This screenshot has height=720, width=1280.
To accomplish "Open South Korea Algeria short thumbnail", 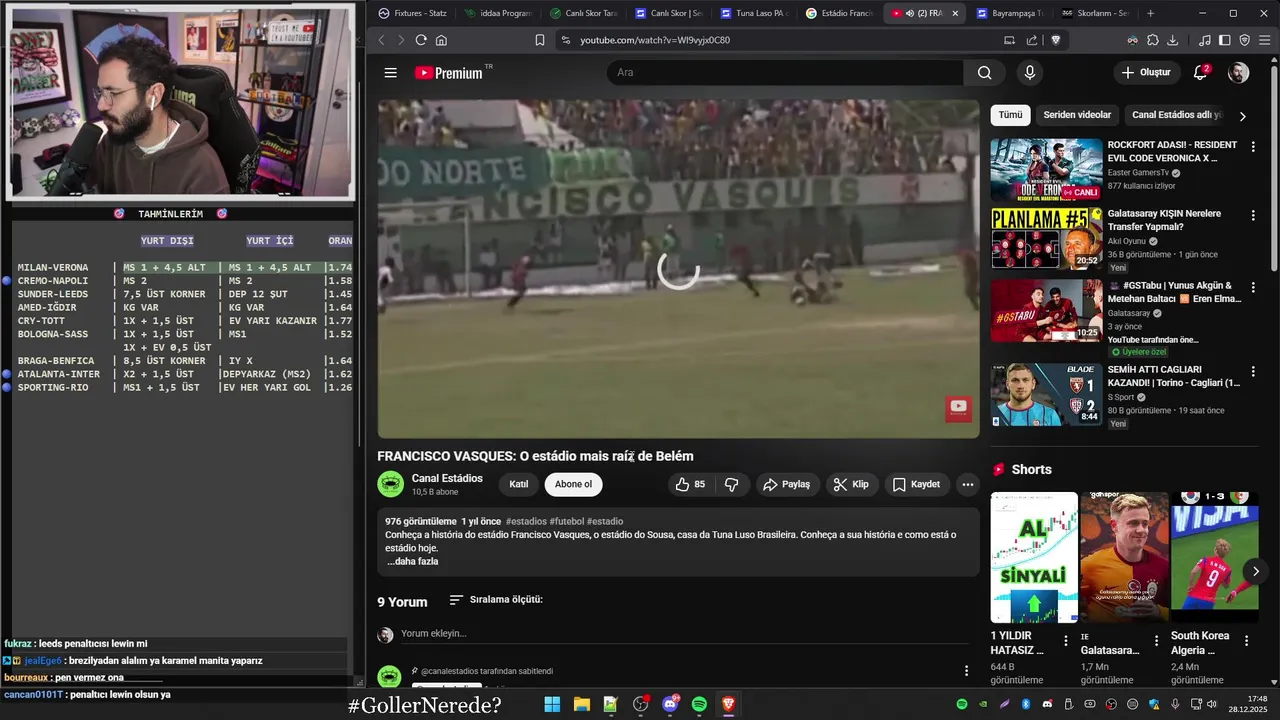I will pos(1214,557).
